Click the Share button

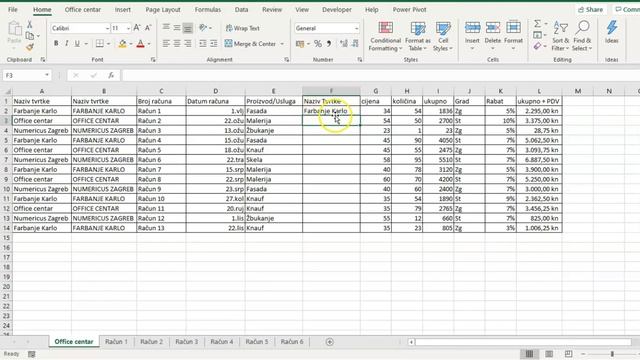point(591,9)
